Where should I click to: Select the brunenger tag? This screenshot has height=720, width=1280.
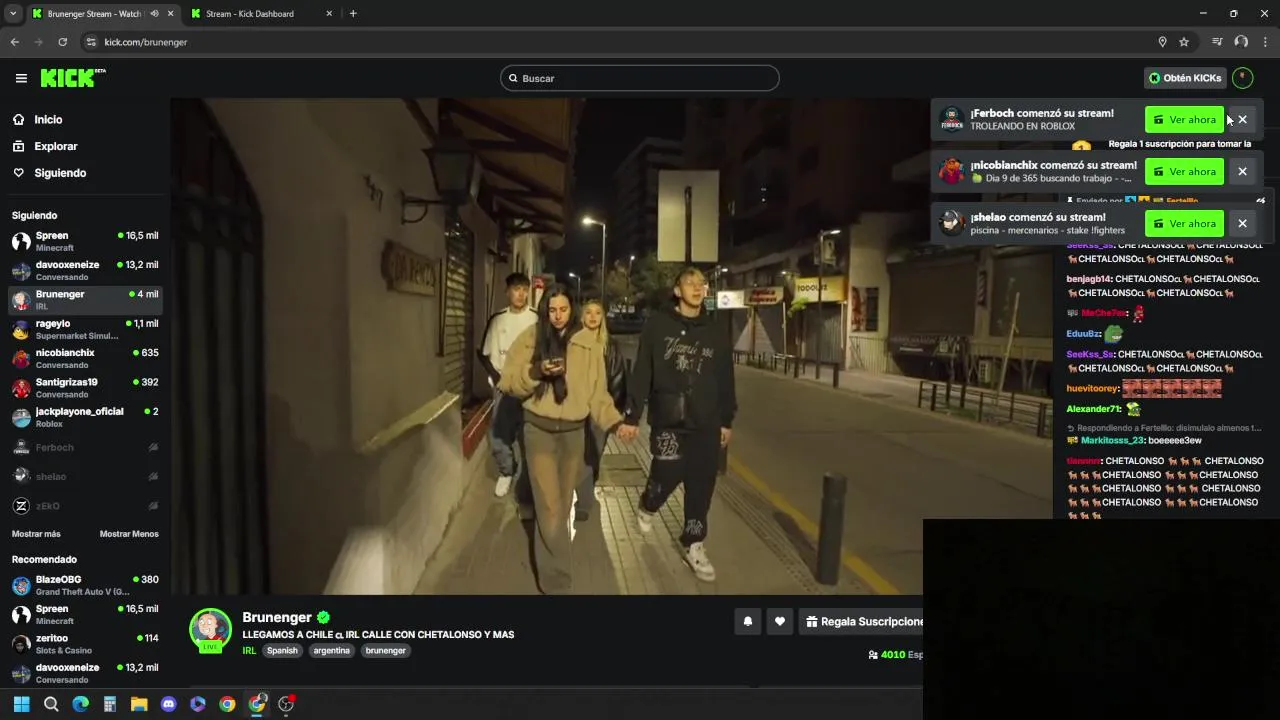click(385, 650)
